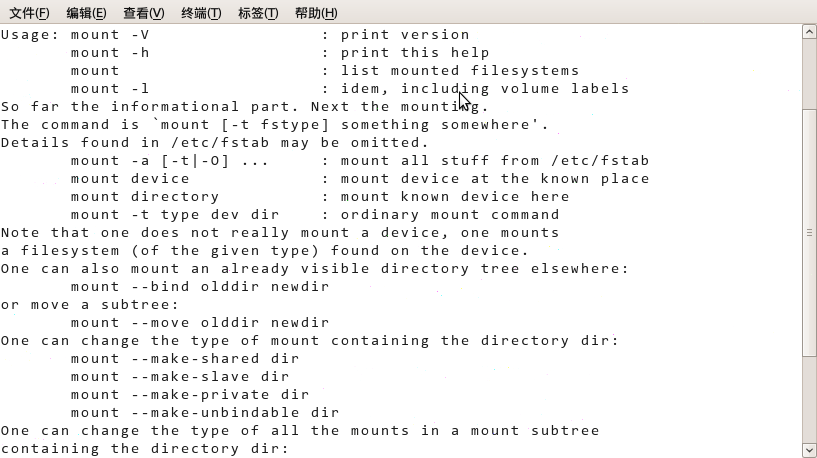The image size is (817, 458).
Task: Click the word 'Usage:' in terminal output
Action: coord(30,35)
